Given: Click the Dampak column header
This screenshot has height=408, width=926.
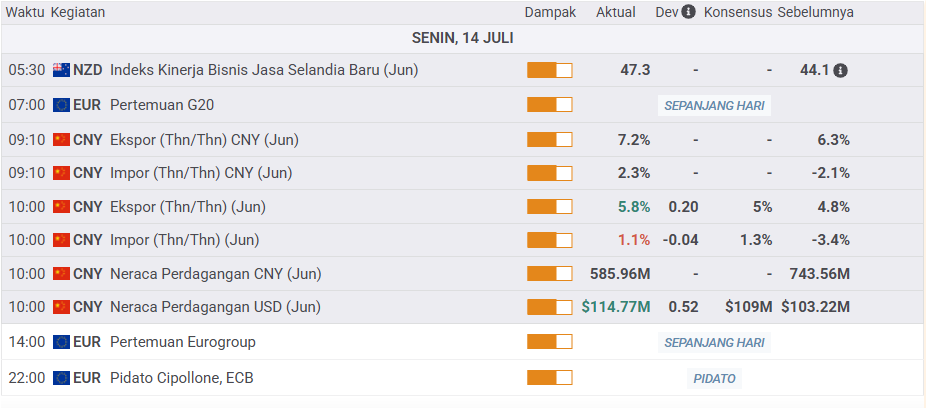Looking at the screenshot, I should click(550, 12).
